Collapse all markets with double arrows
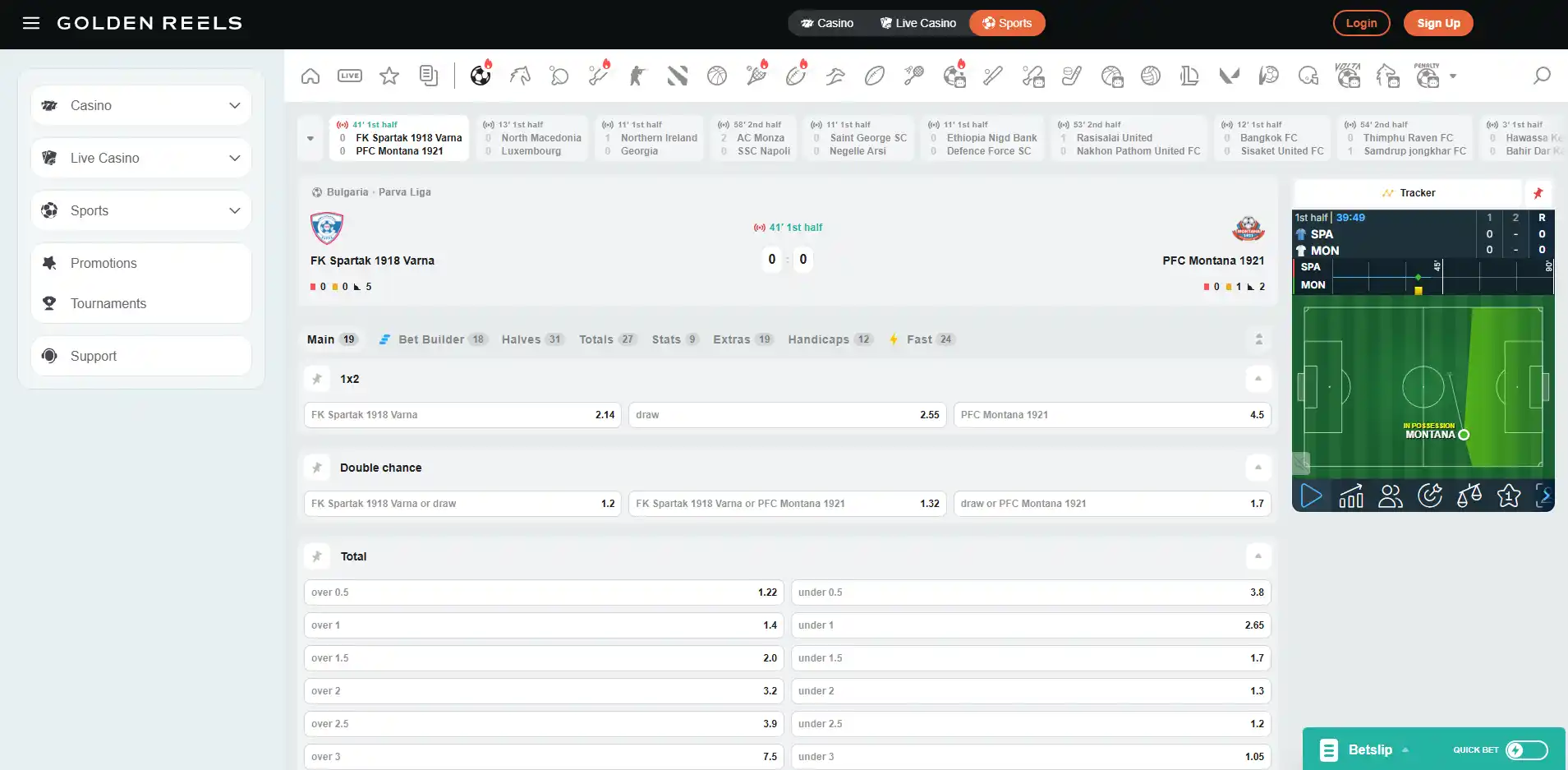 1258,339
